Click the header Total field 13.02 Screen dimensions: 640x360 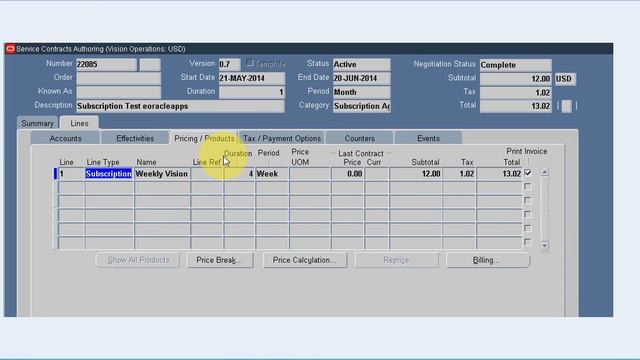[x=516, y=106]
